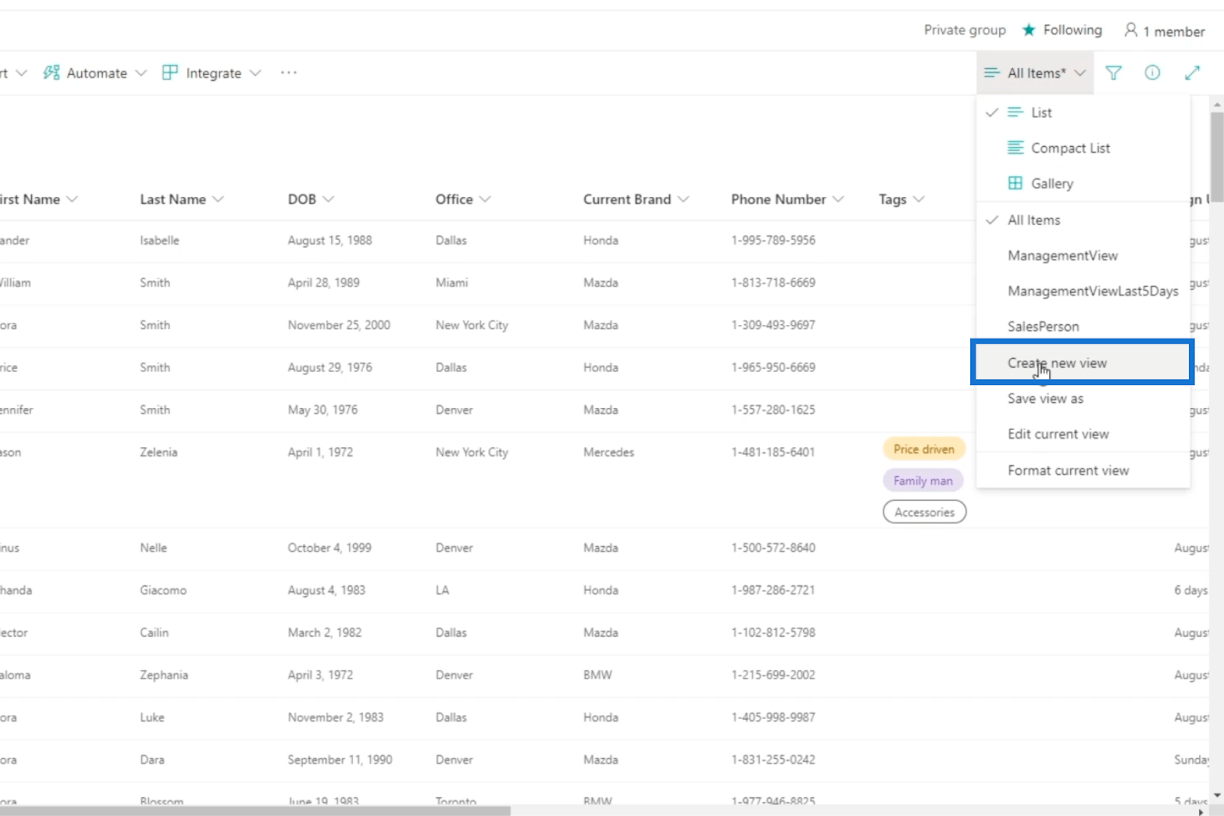Viewport: 1224px width, 816px height.
Task: Click the Last Name cell Zephania
Action: pos(165,675)
